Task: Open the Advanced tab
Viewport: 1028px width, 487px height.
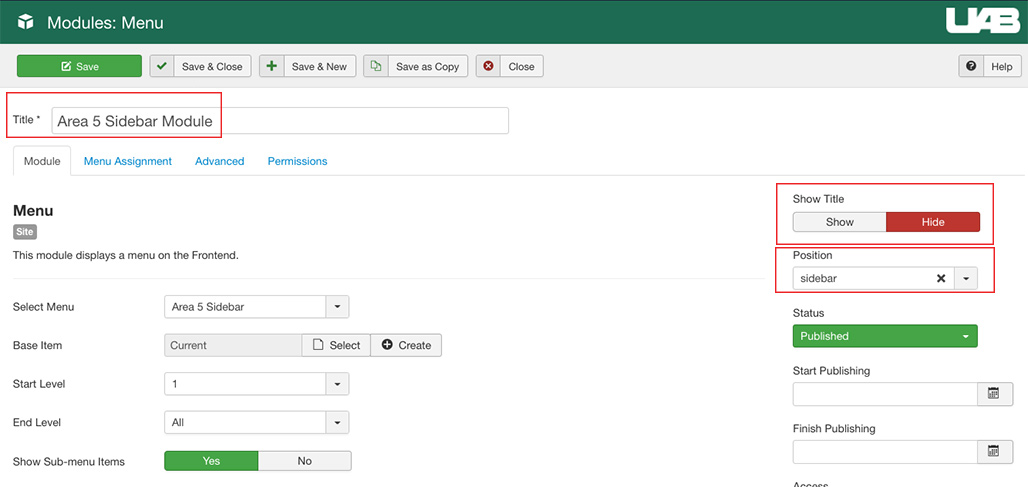Action: (219, 161)
